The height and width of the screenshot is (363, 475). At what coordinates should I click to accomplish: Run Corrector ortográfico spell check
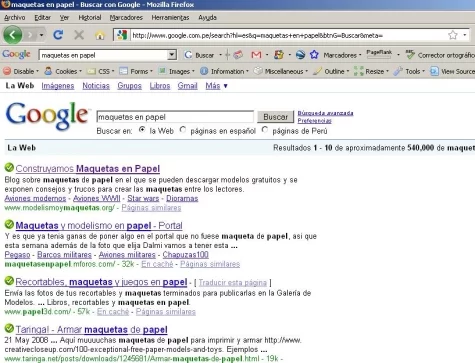coord(440,55)
